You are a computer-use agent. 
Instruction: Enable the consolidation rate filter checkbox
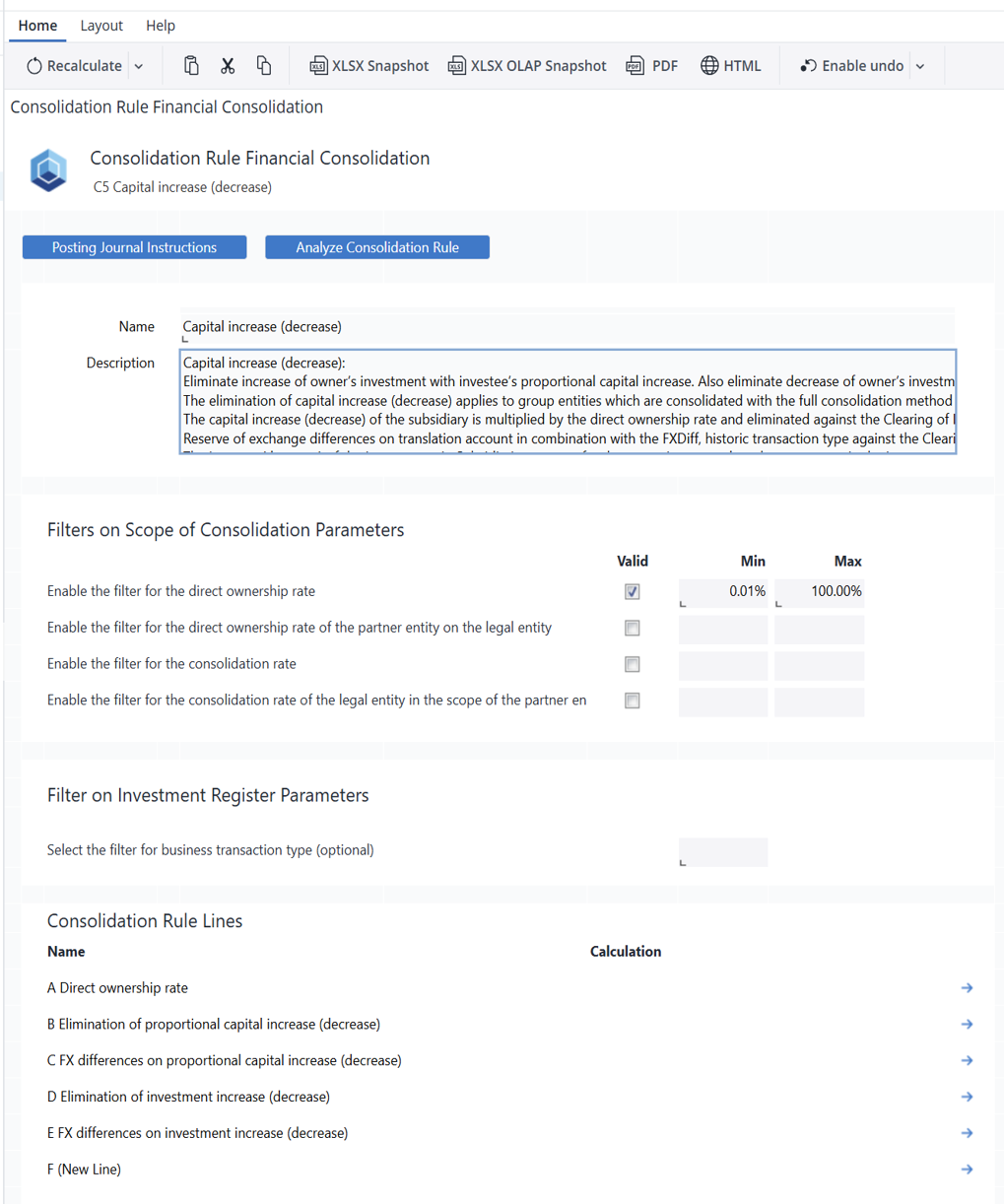(633, 665)
